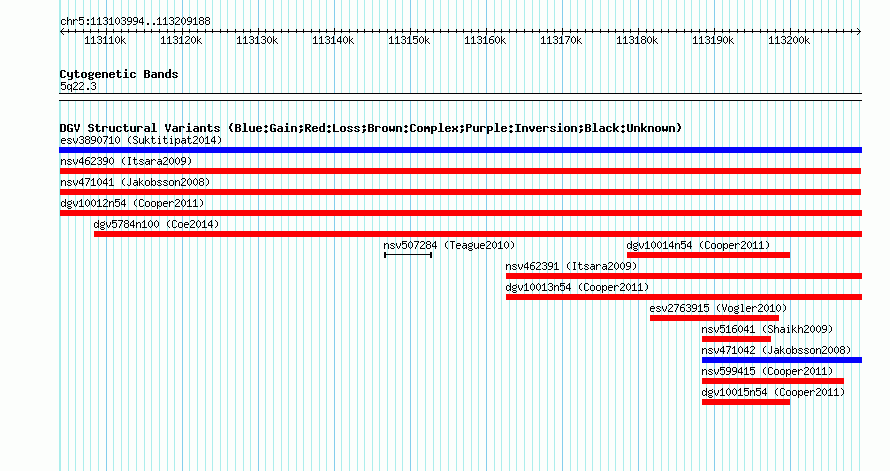This screenshot has height=471, width=890.
Task: Click the 113110k ruler tick label
Action: point(106,41)
